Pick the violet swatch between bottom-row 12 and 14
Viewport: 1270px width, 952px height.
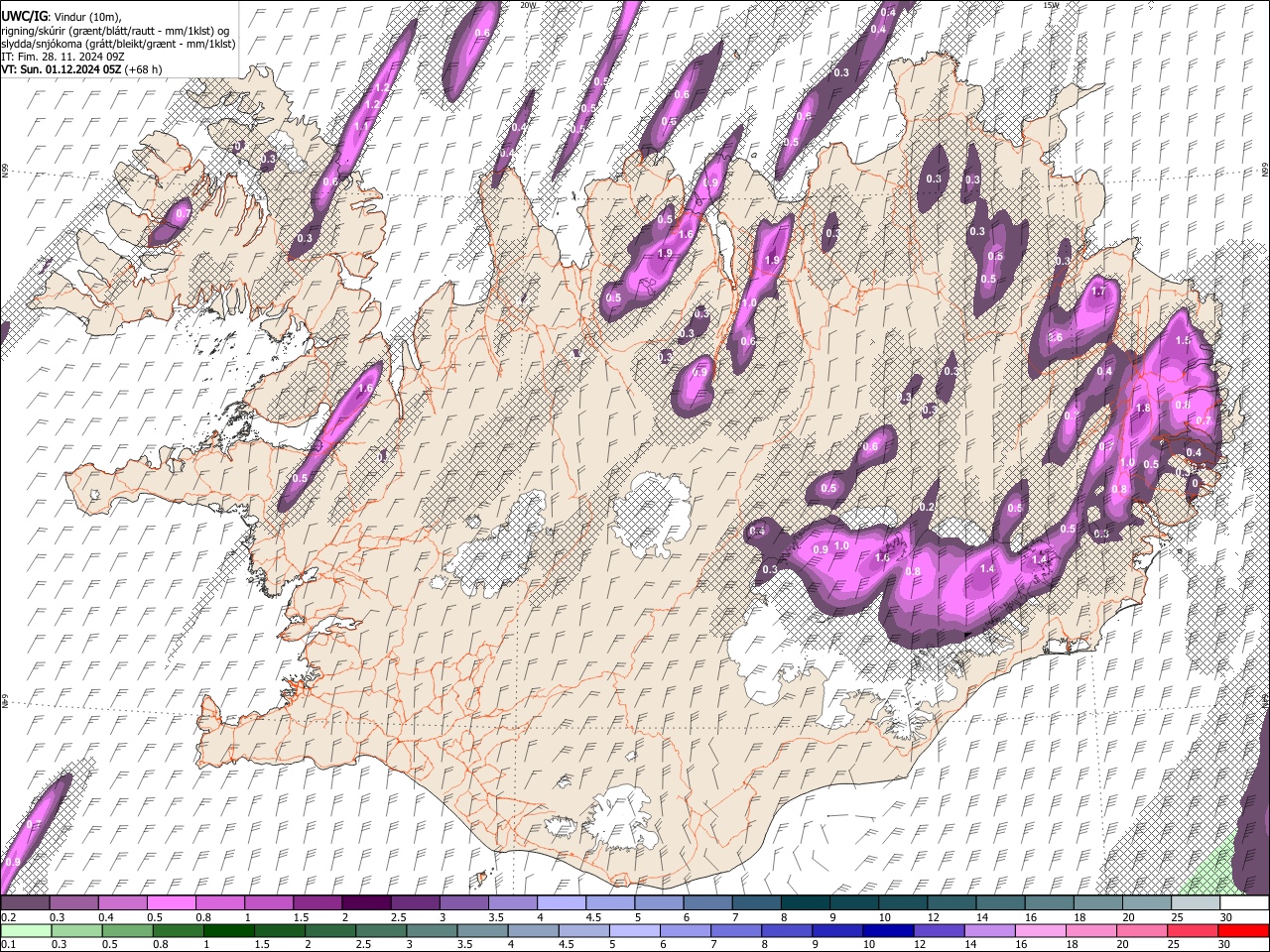tap(938, 930)
